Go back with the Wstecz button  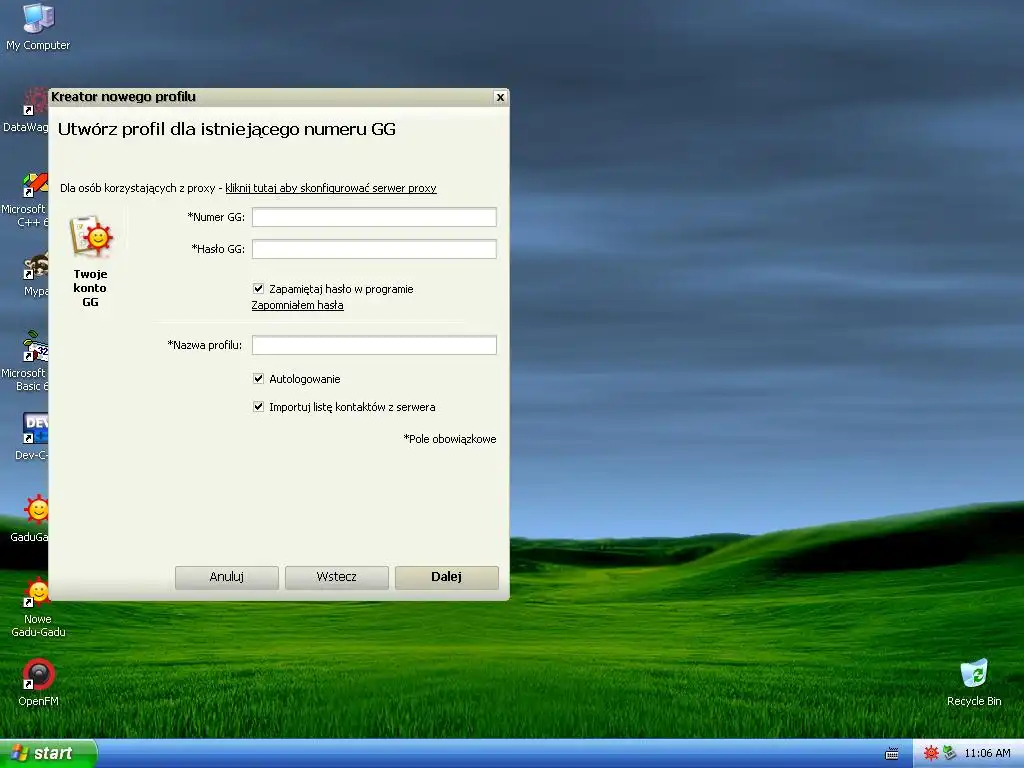[x=336, y=577]
